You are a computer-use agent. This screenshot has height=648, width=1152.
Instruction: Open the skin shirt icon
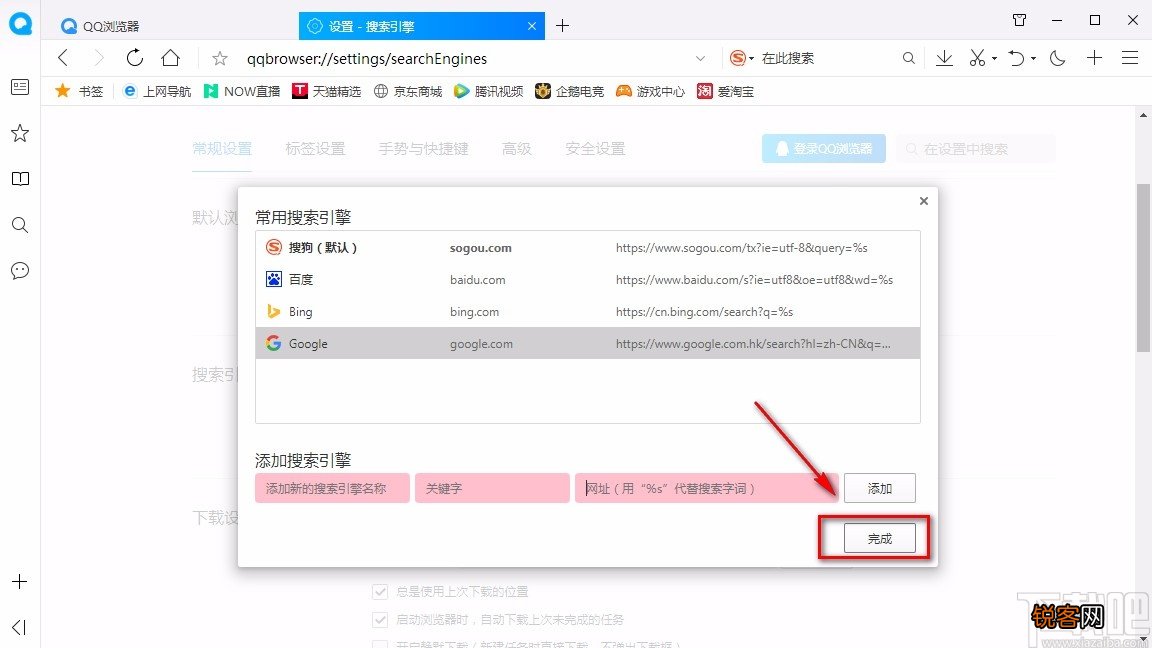pos(1019,20)
